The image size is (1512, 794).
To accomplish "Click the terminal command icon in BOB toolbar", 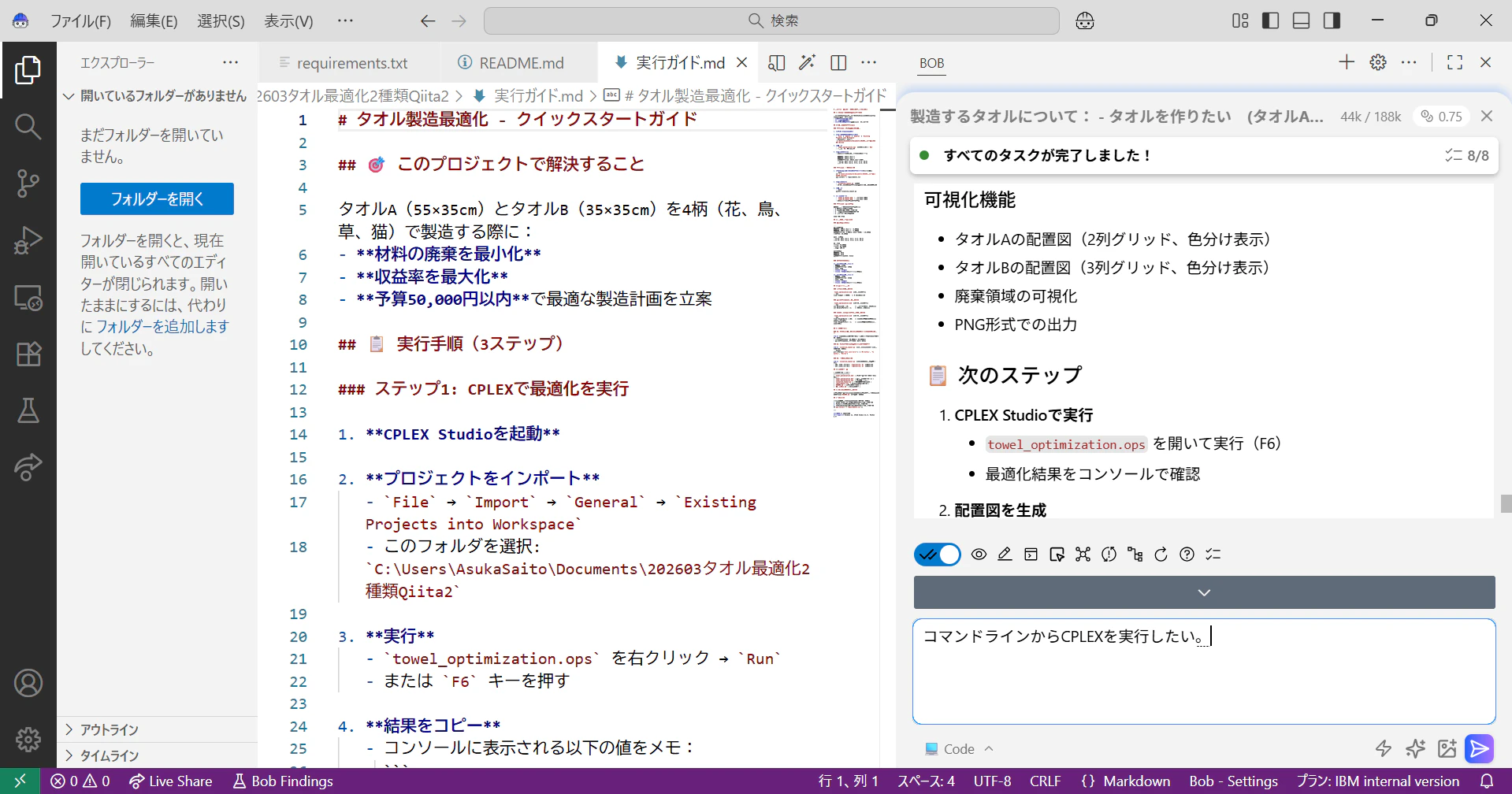I will pyautogui.click(x=1031, y=555).
